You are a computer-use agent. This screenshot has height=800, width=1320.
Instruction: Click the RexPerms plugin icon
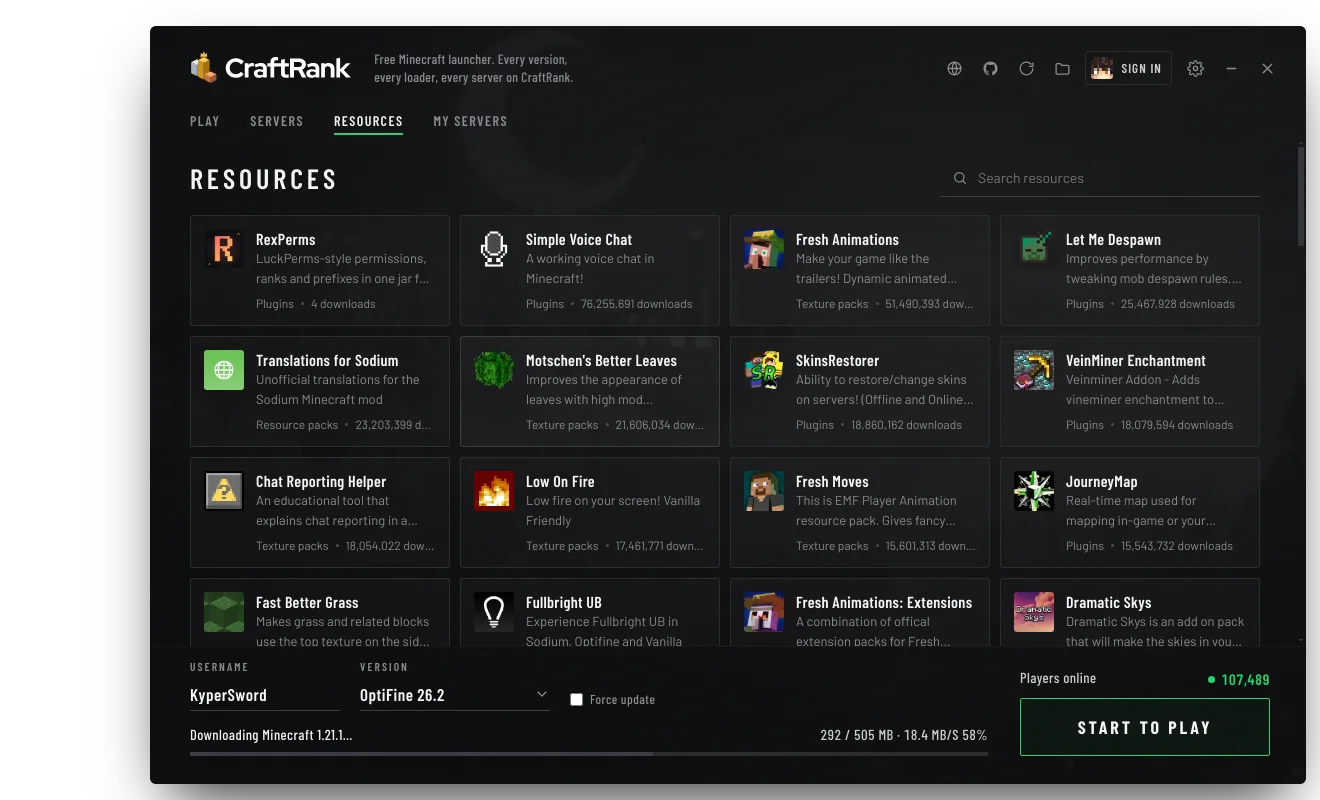point(224,249)
